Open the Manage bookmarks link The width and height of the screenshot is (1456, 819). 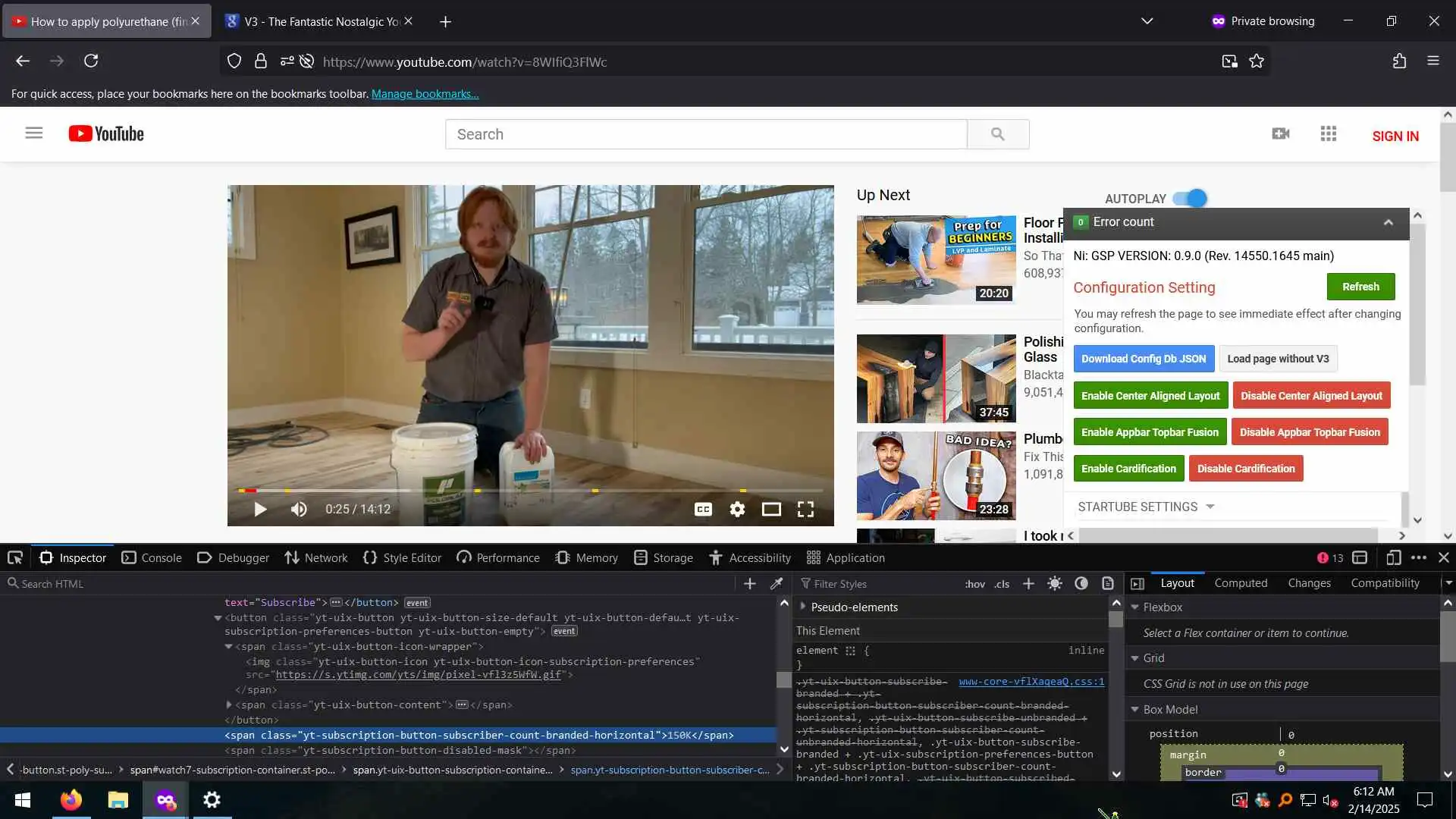coord(425,94)
